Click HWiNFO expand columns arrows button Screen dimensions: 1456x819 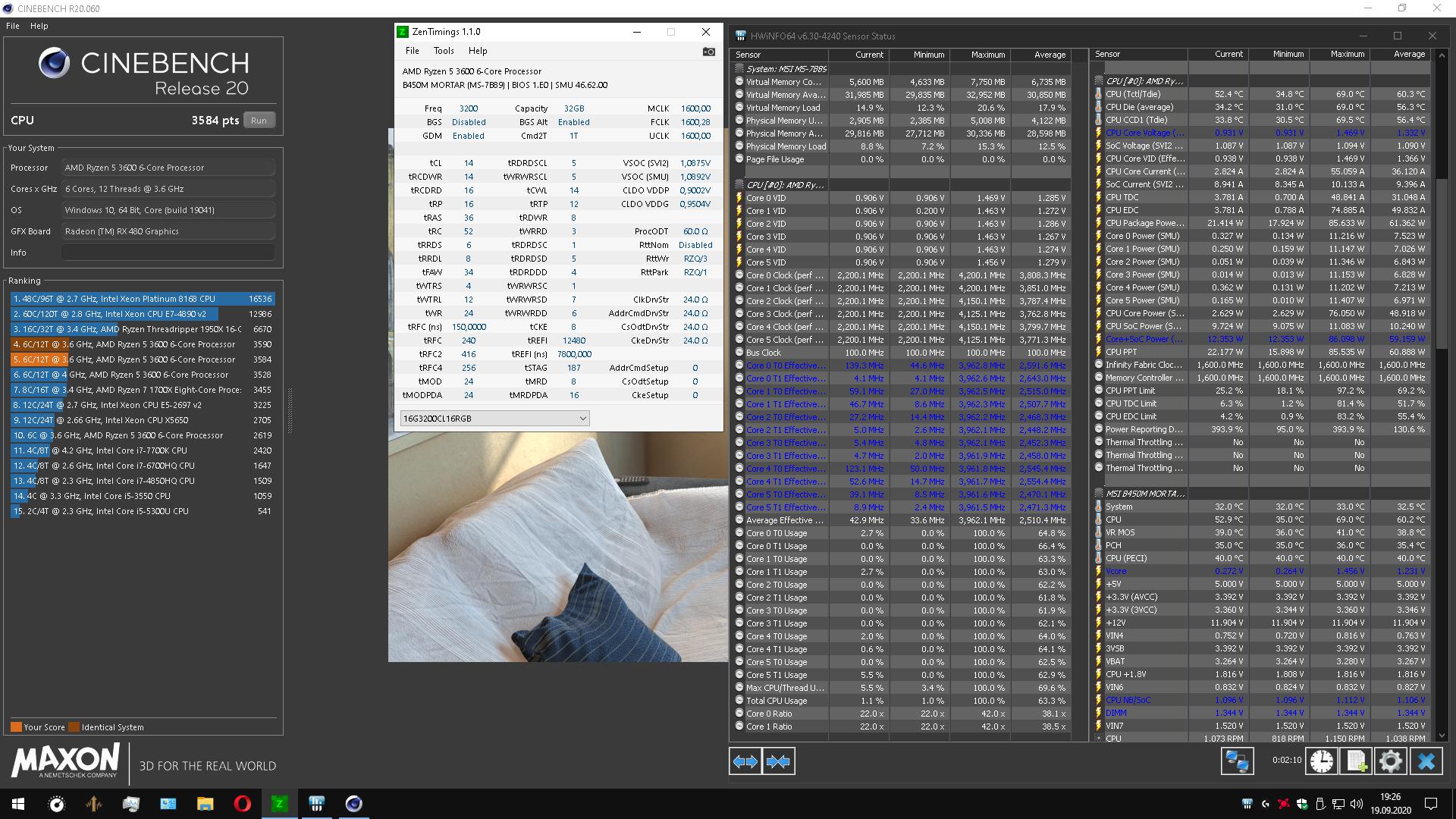click(x=745, y=761)
